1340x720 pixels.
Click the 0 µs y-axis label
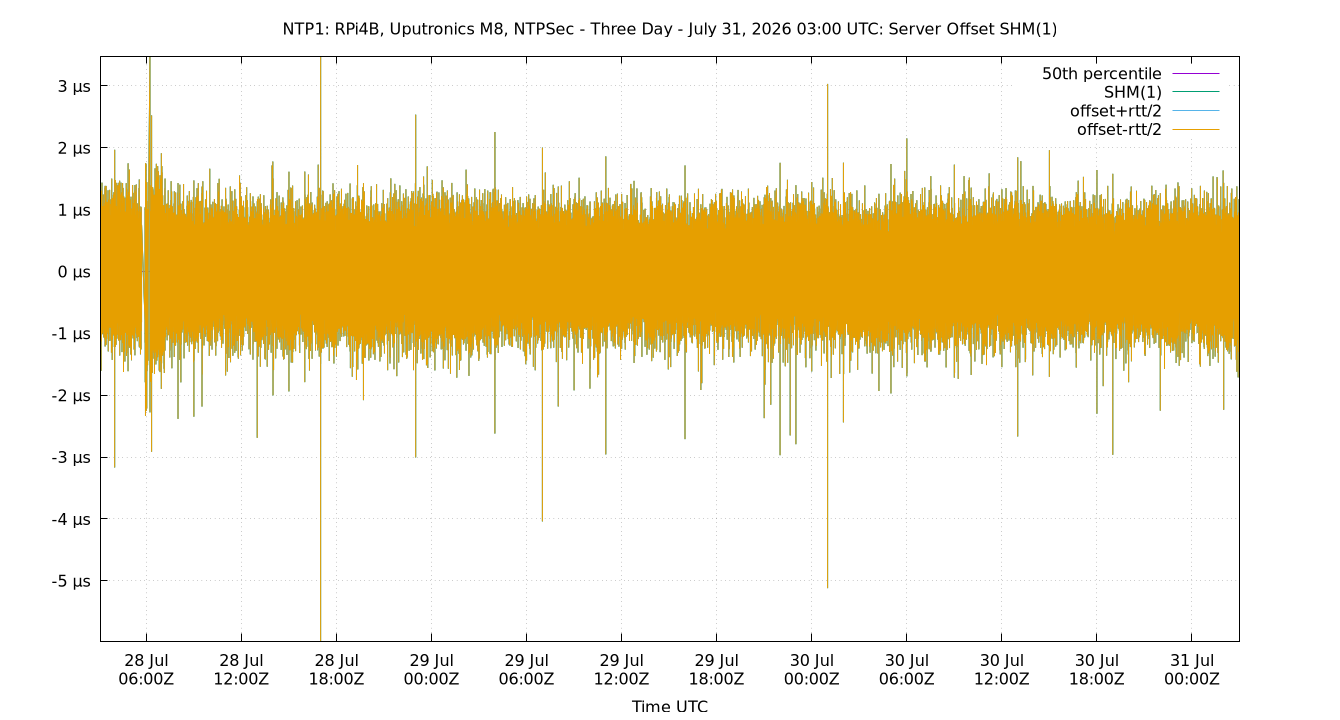[75, 272]
